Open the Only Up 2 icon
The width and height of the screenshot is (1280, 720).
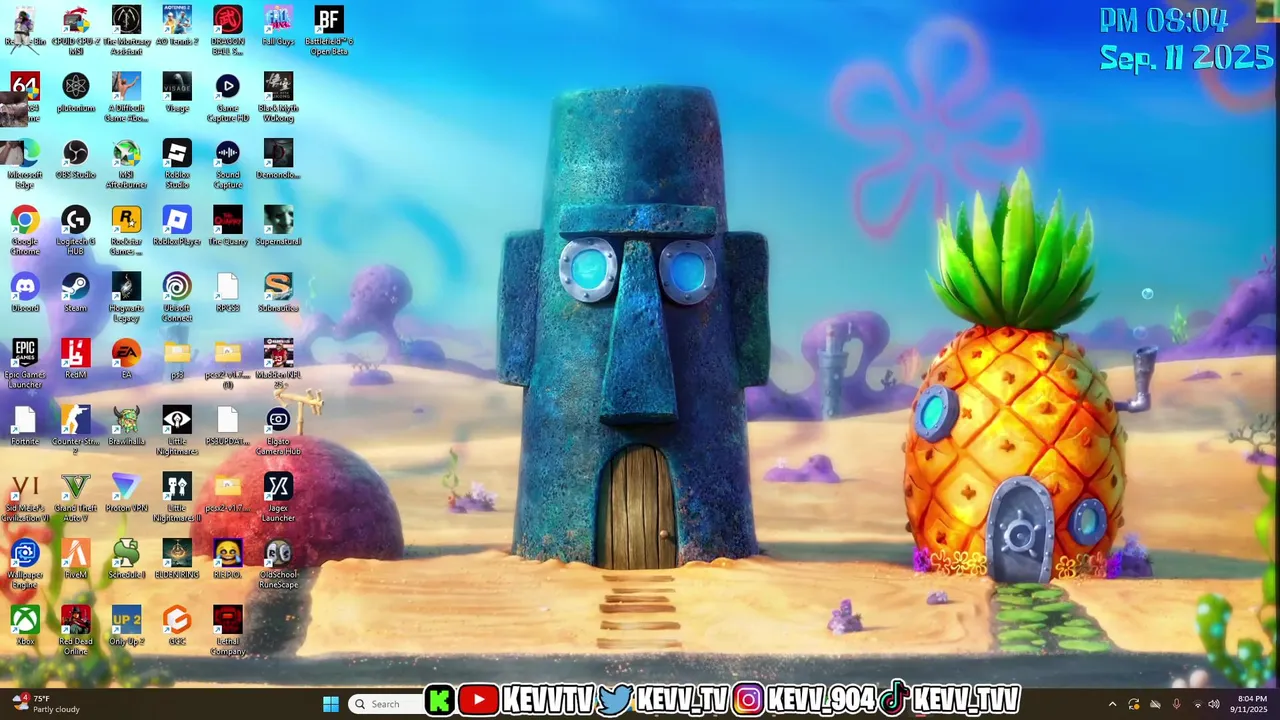(127, 626)
